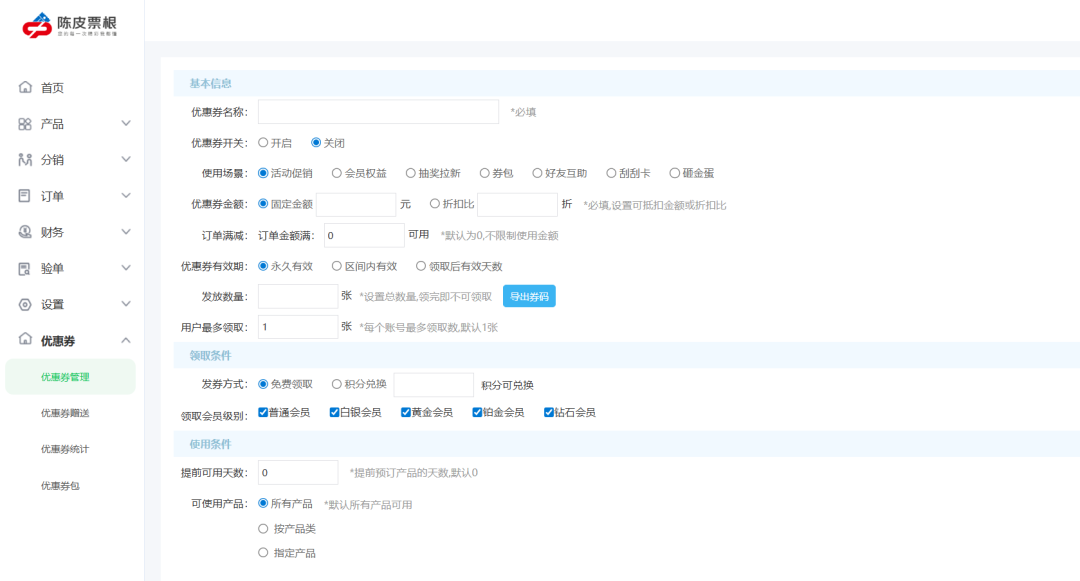Expand the 订单 menu chevron

click(126, 196)
